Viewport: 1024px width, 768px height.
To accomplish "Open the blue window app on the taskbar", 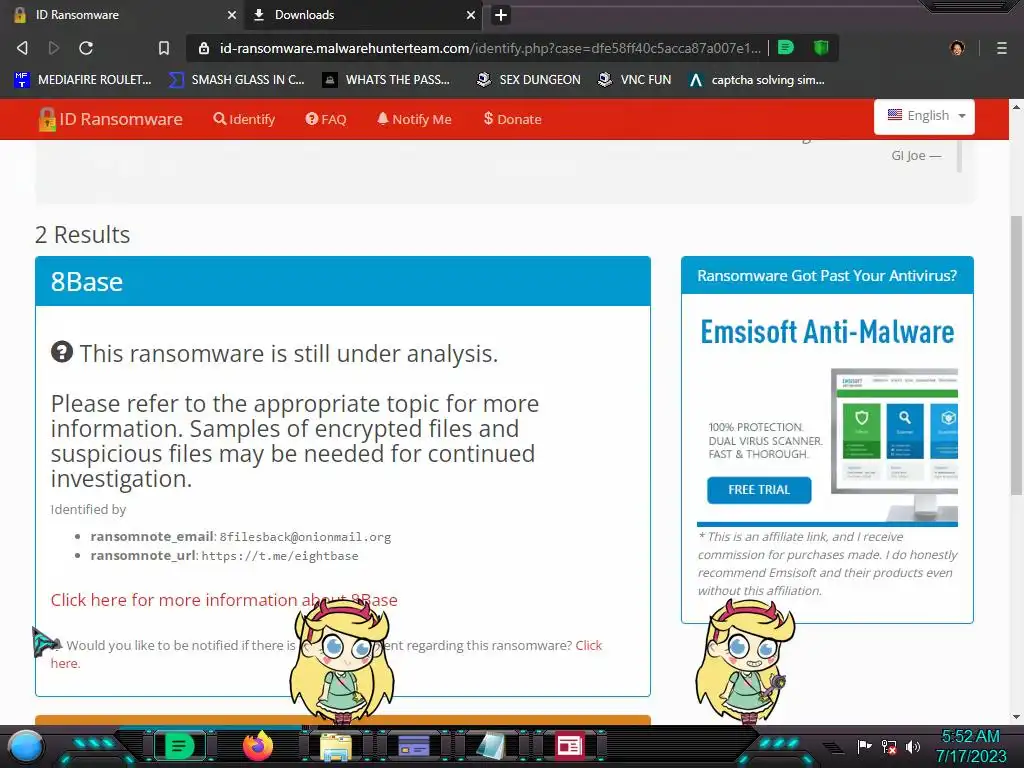I will (x=414, y=746).
